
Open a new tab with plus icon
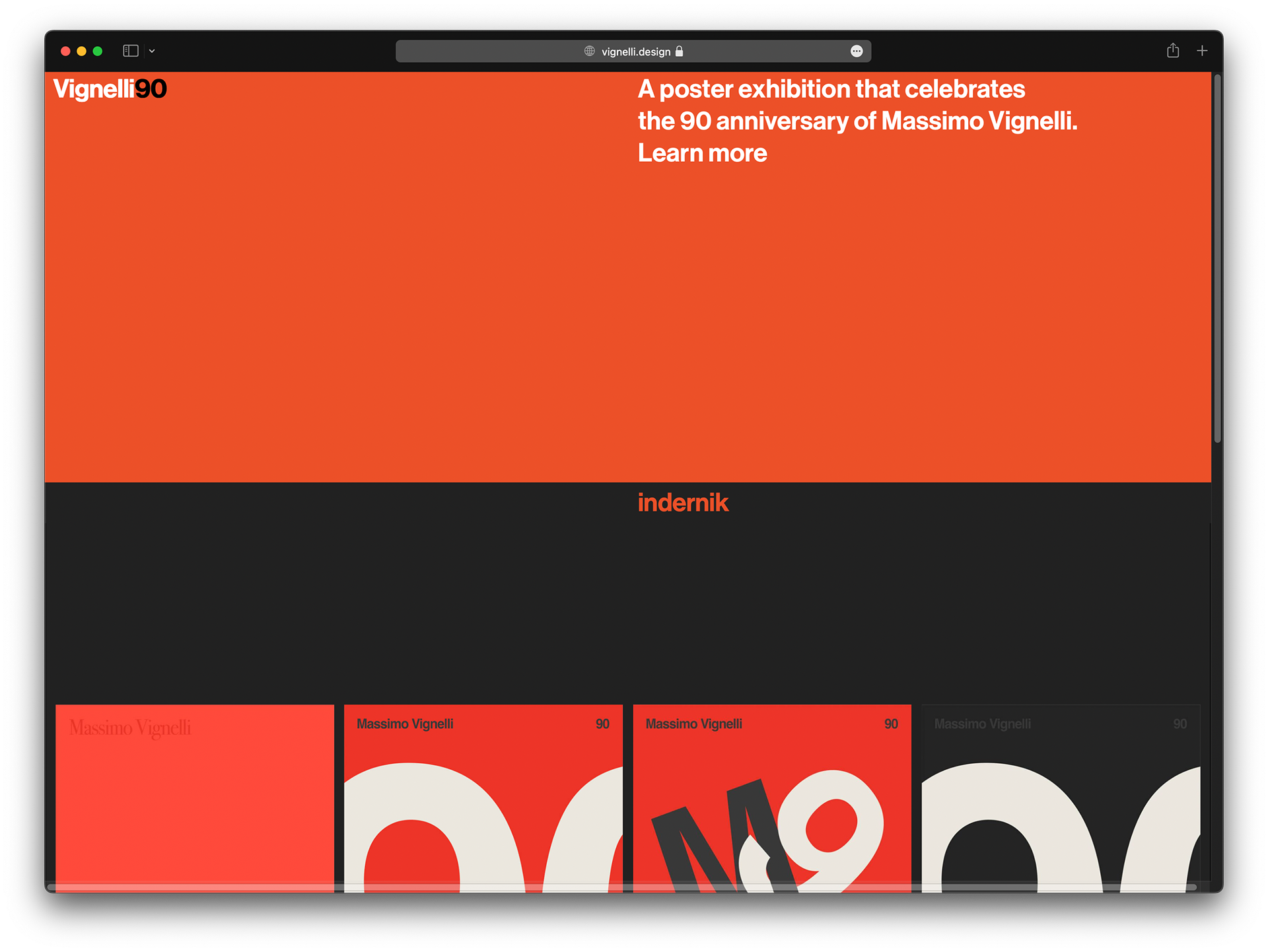[1201, 51]
